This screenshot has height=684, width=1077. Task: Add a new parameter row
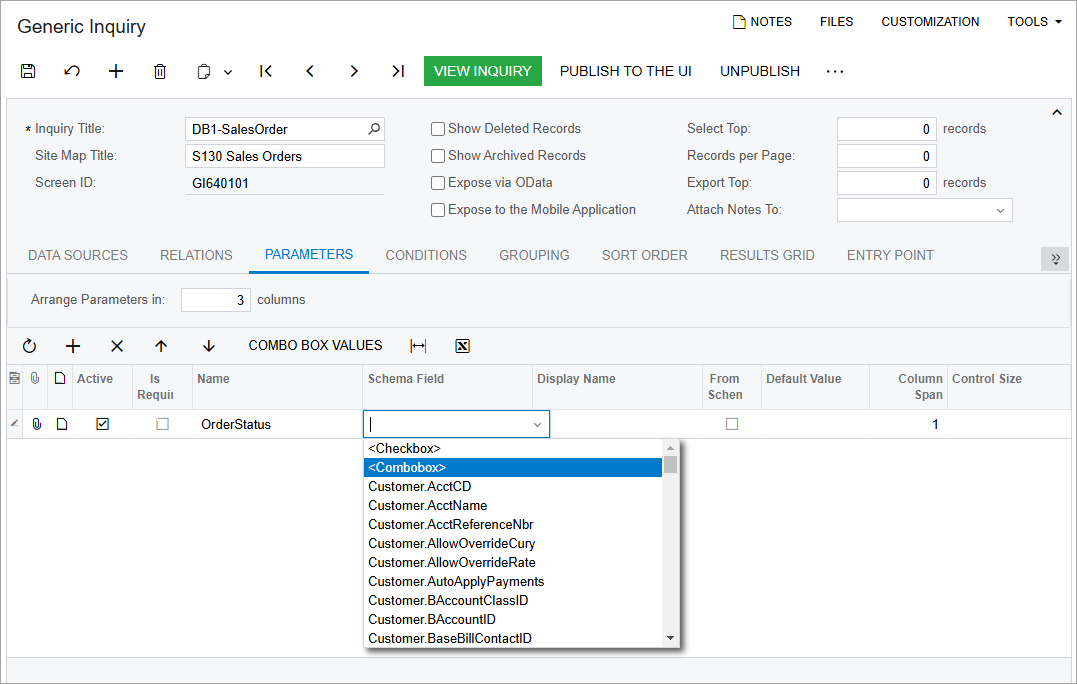[x=73, y=346]
